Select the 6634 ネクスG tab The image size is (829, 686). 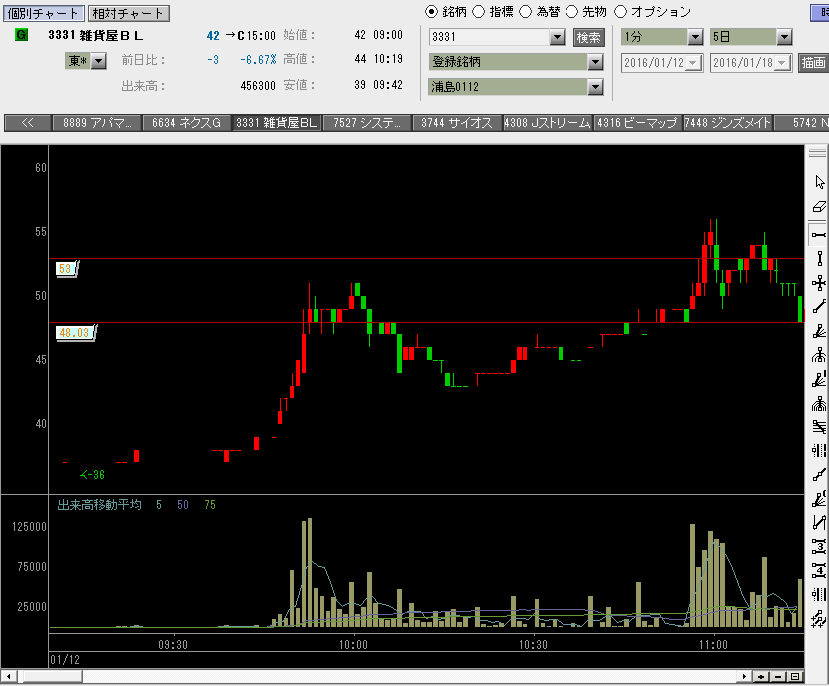187,123
